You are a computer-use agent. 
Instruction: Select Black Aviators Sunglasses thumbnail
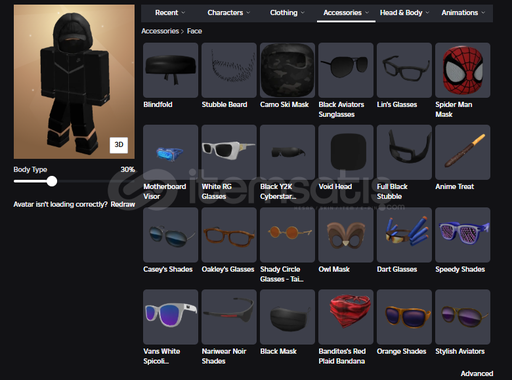(x=346, y=70)
